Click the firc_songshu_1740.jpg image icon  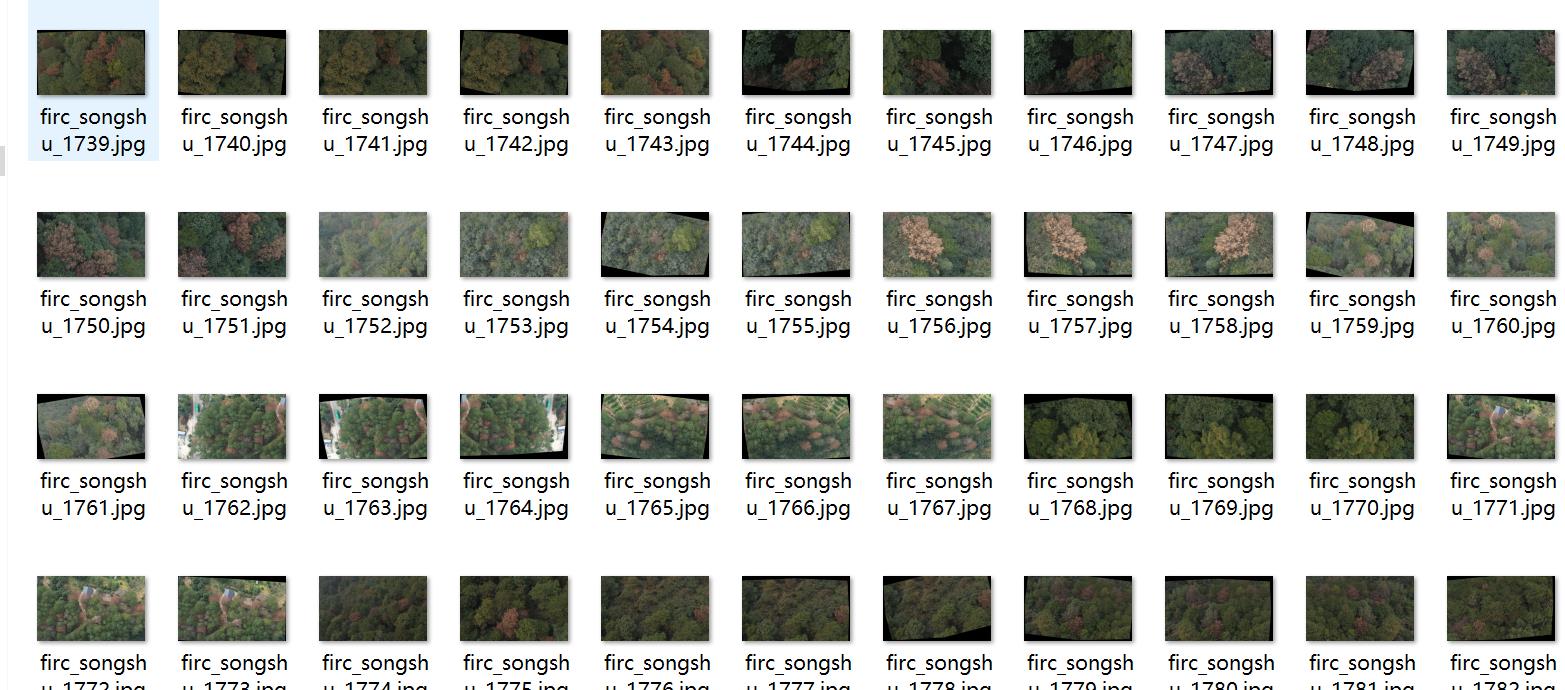(x=232, y=62)
